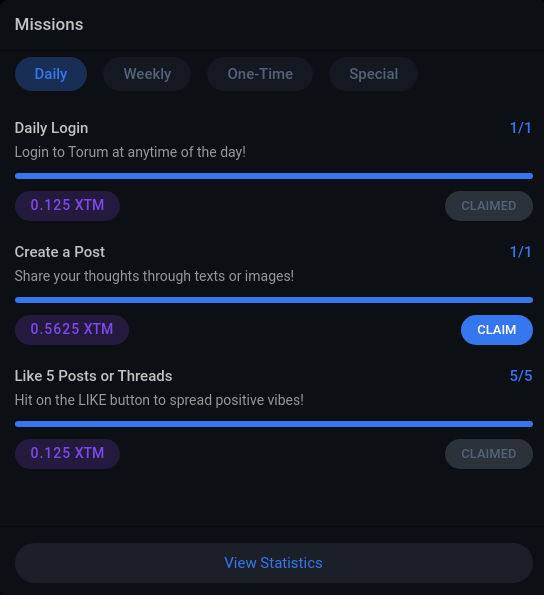Click the 0.125 XTM badge under Daily Login
Viewport: 544px width, 595px height.
coord(67,206)
